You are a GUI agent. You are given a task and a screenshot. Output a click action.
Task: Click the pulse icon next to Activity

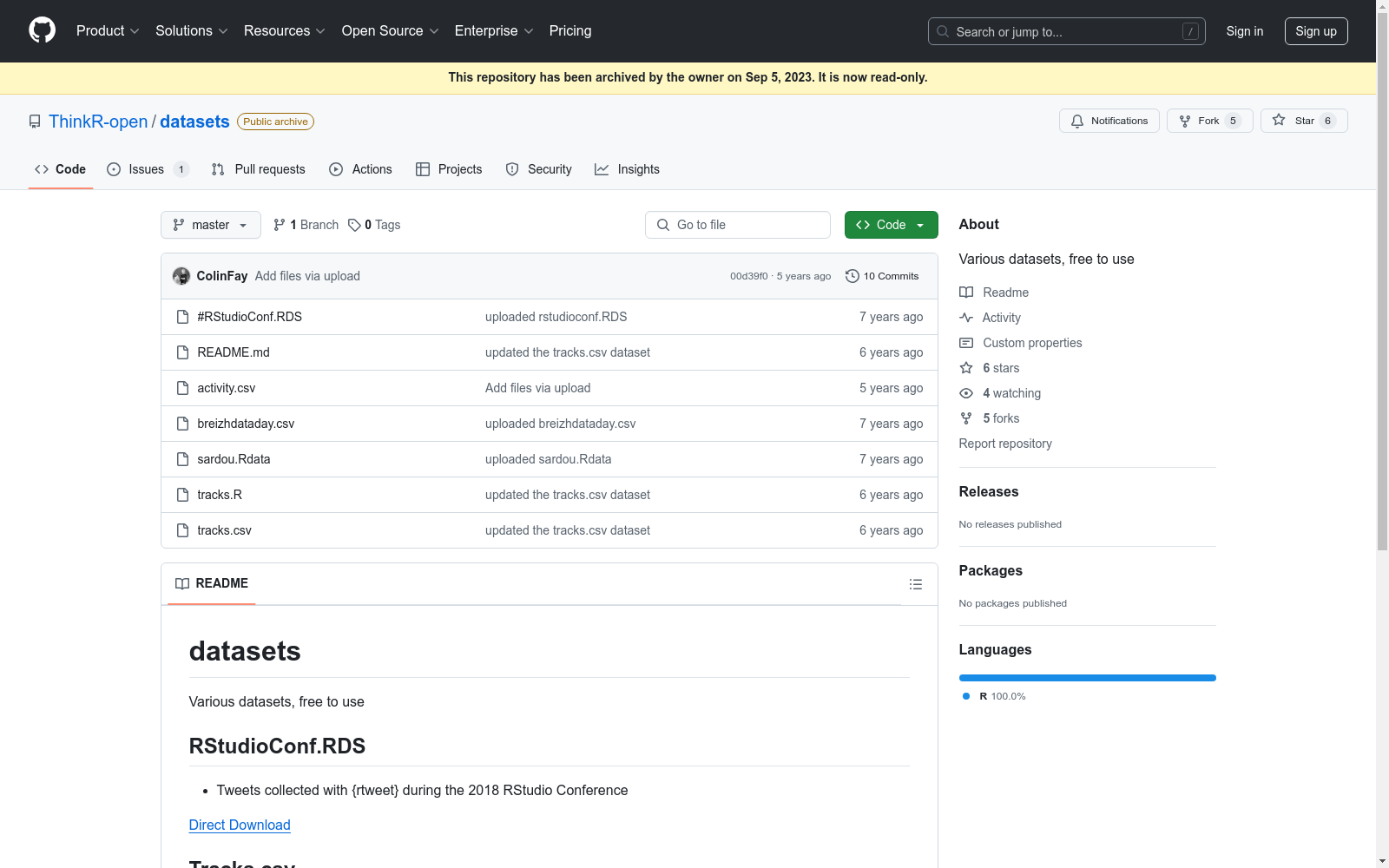966,318
